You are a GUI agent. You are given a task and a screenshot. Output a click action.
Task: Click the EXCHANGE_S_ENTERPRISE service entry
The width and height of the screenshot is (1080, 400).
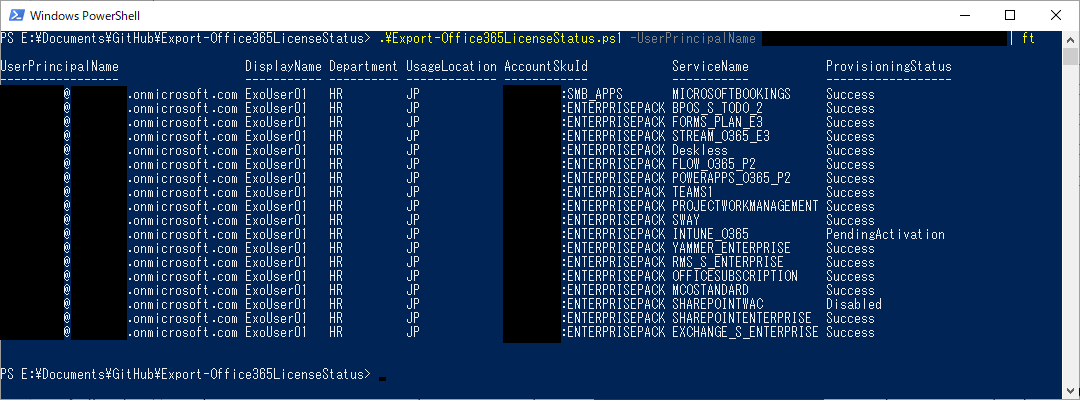[745, 332]
